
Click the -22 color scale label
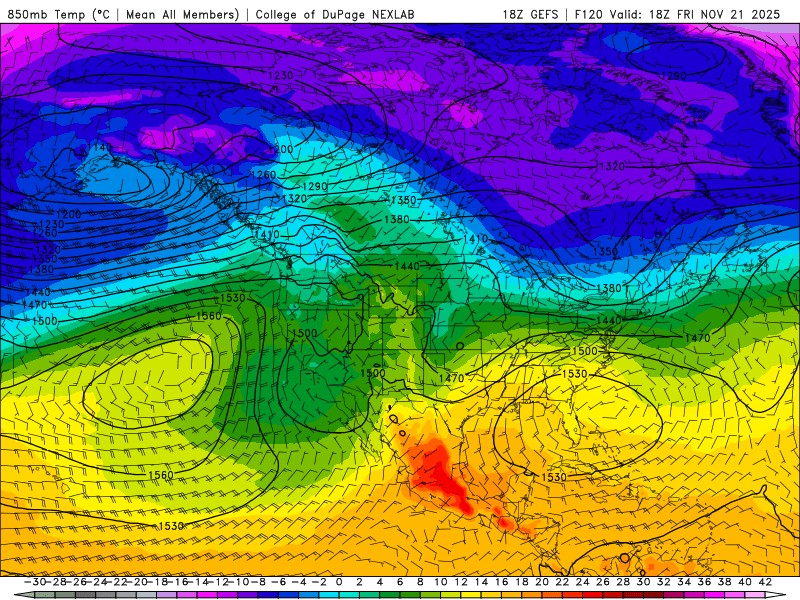point(116,582)
